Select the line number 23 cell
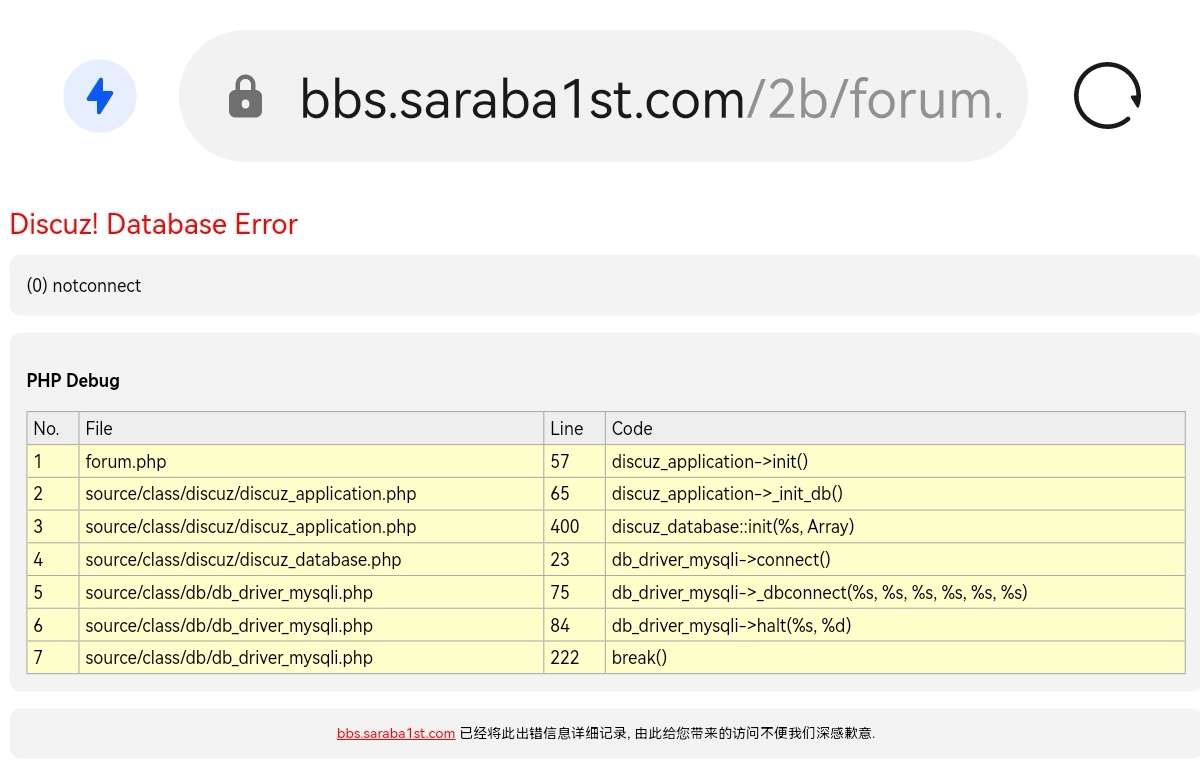The width and height of the screenshot is (1200, 776). (x=574, y=560)
